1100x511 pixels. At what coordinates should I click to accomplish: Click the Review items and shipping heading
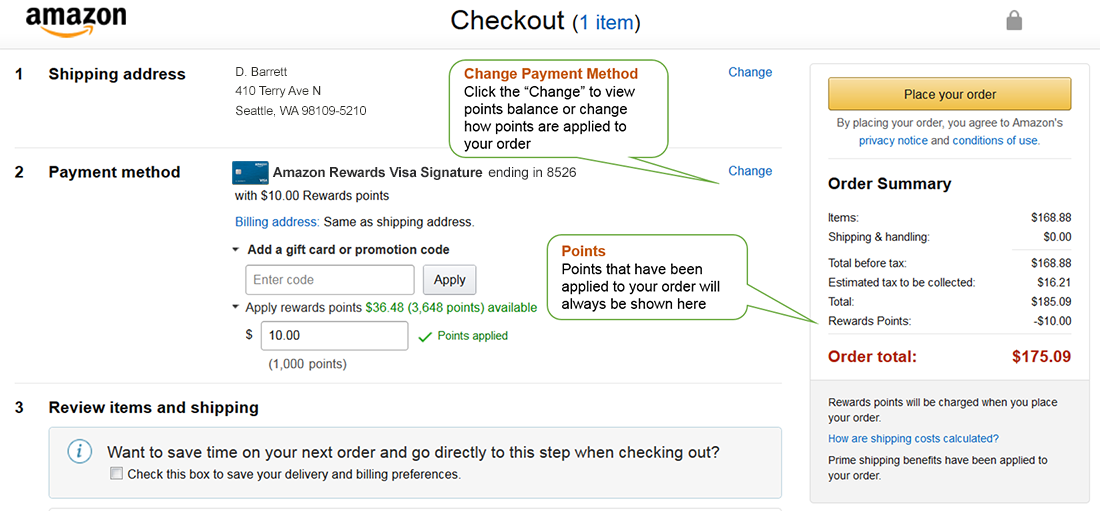coord(153,407)
